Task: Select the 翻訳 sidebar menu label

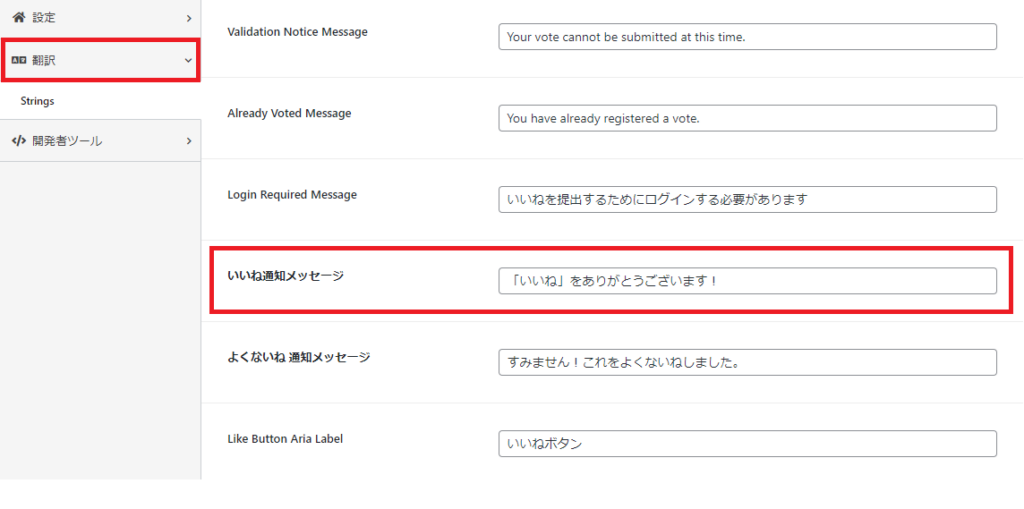Action: (x=44, y=60)
